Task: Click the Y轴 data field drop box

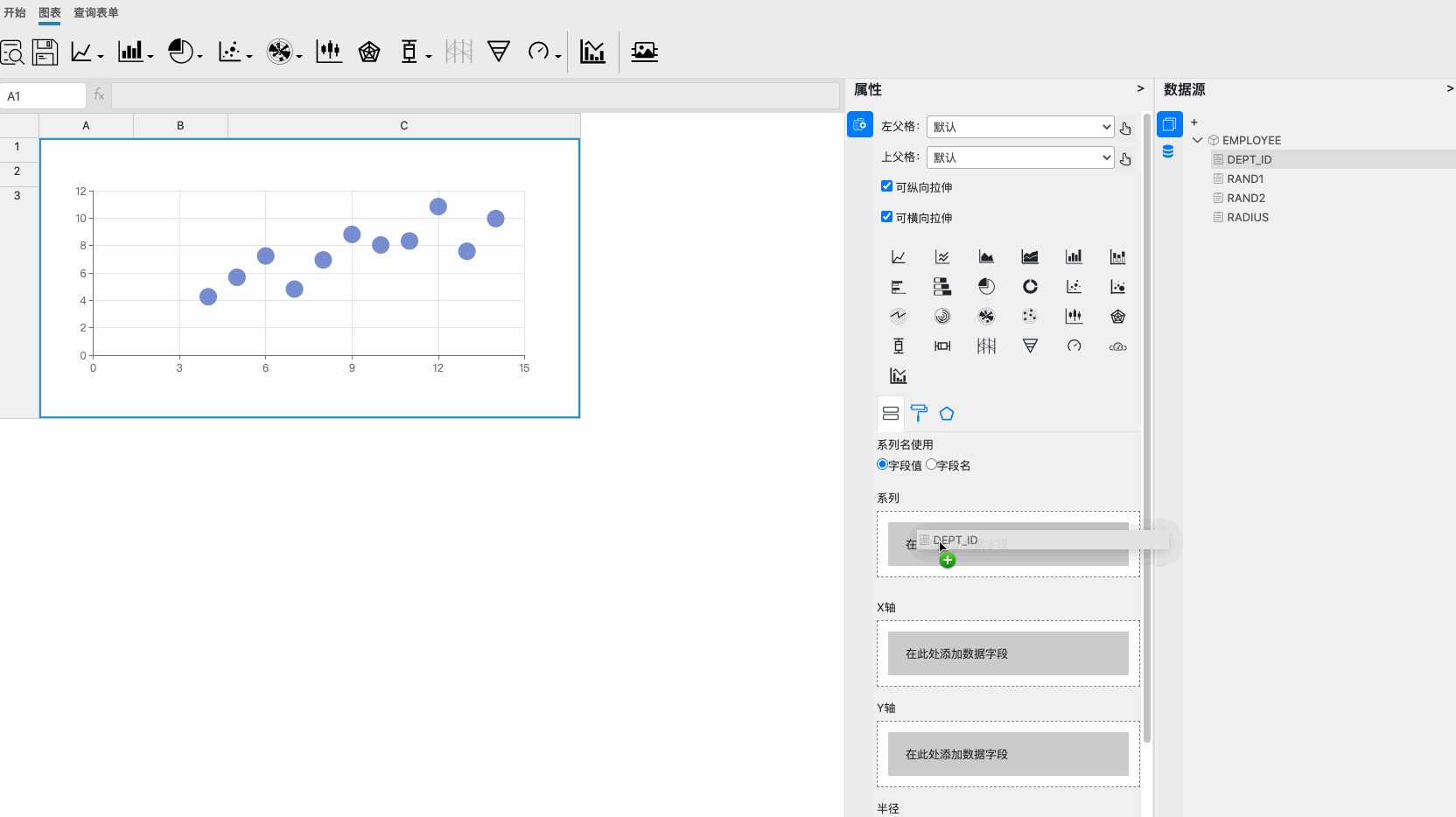Action: tap(1008, 754)
